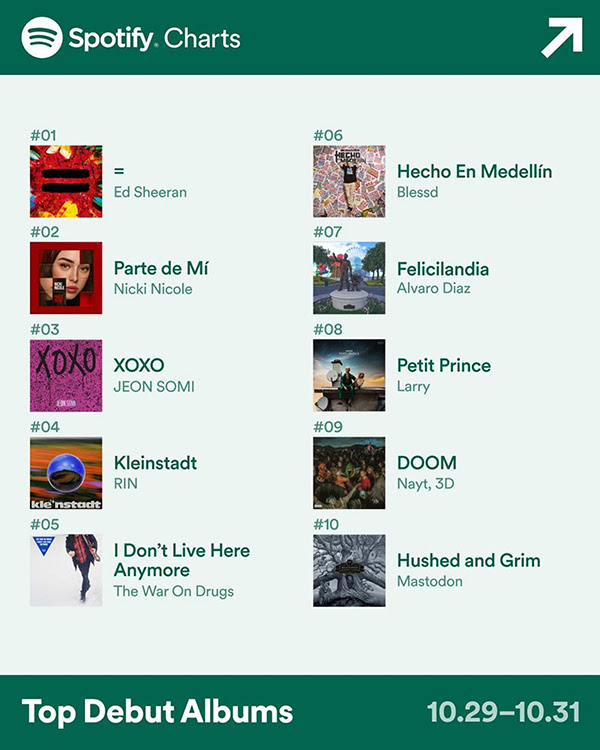This screenshot has width=600, height=750.
Task: Open the Ed Sheeran equals album cover
Action: (x=66, y=182)
